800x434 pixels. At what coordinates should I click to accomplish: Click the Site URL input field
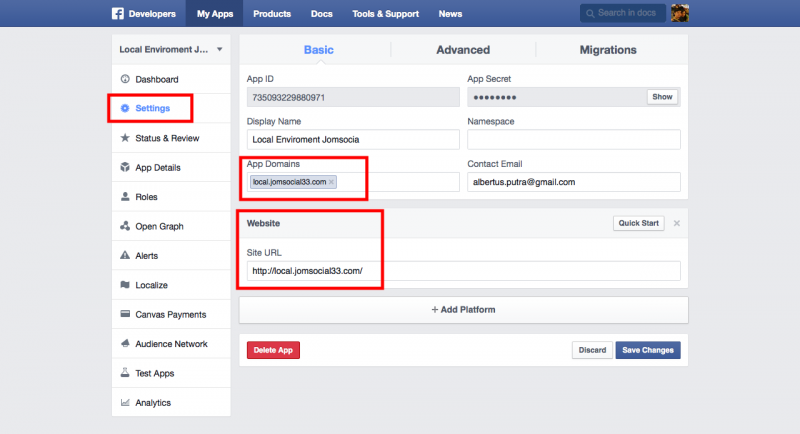click(463, 271)
